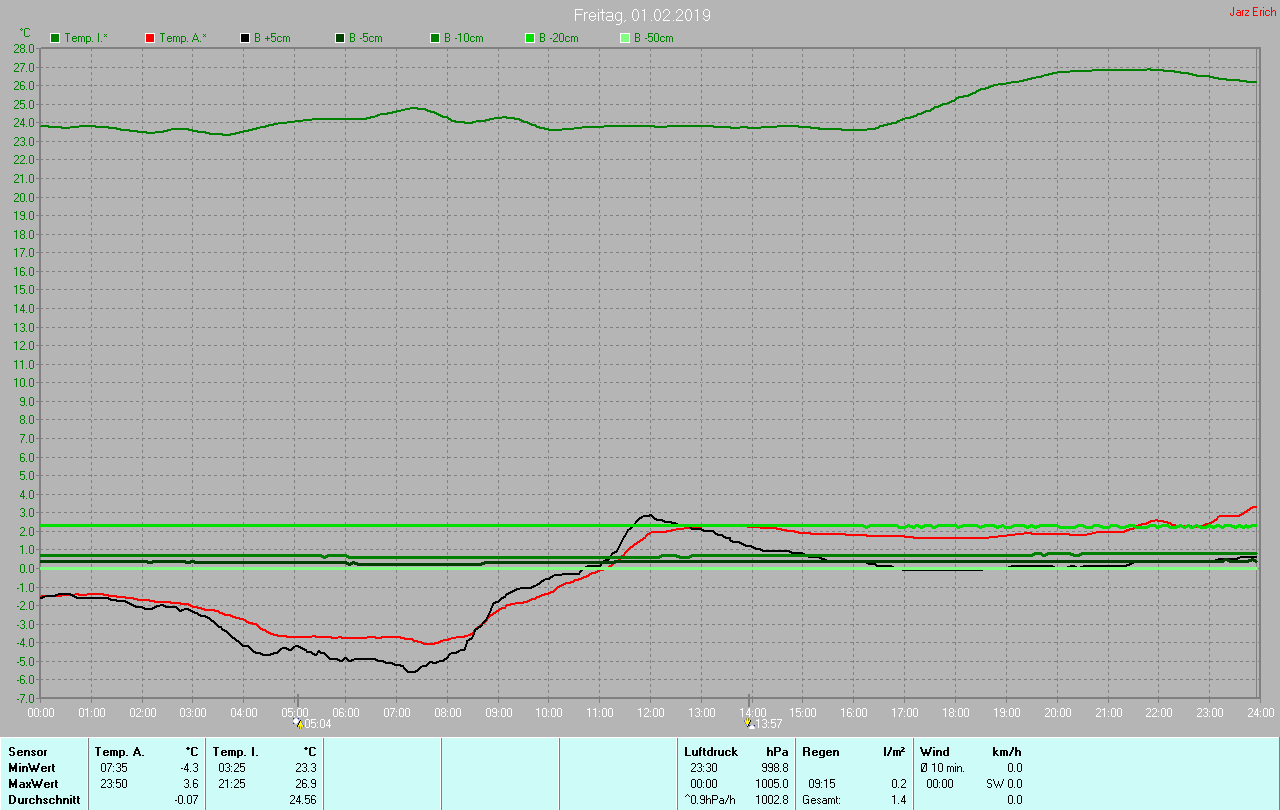Click the Regen header in the stats panel

[x=821, y=751]
